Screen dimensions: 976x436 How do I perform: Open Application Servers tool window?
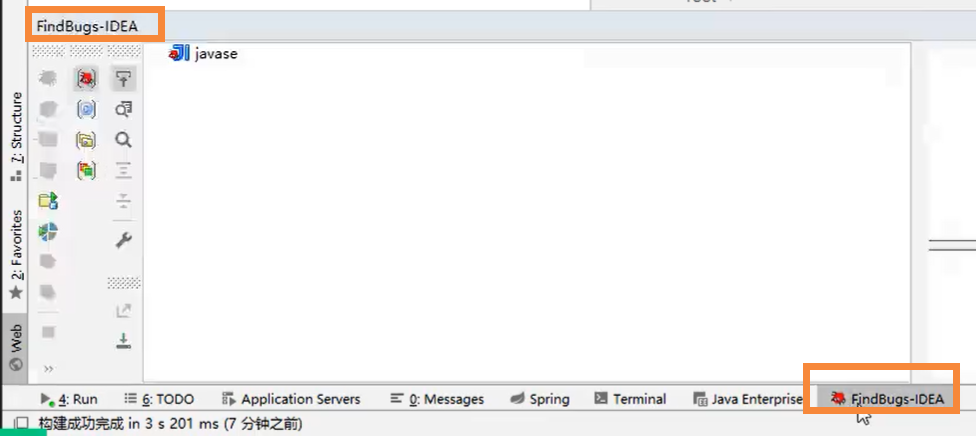pyautogui.click(x=291, y=399)
